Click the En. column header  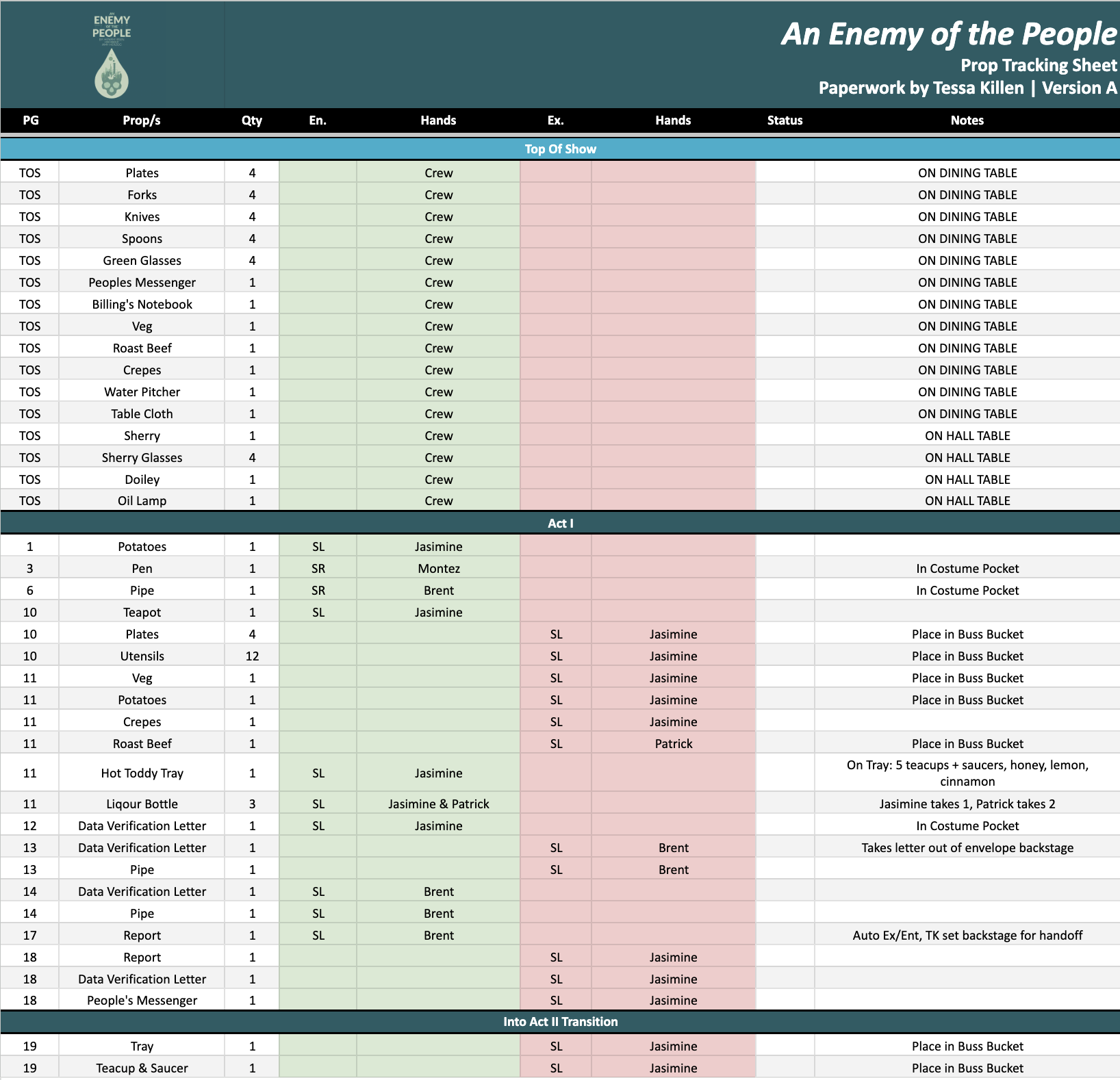point(318,120)
